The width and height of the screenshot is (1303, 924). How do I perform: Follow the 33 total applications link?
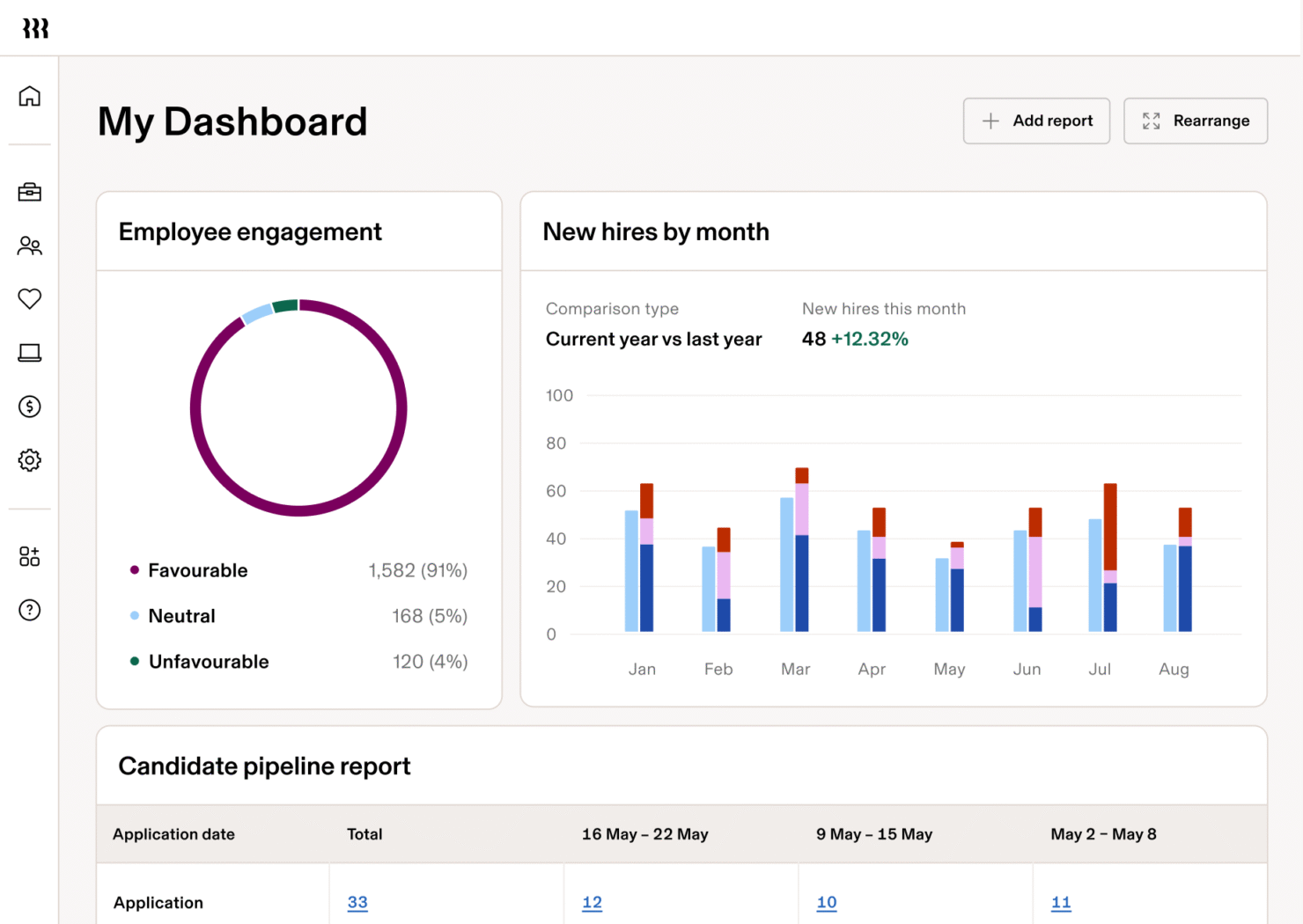(x=357, y=902)
